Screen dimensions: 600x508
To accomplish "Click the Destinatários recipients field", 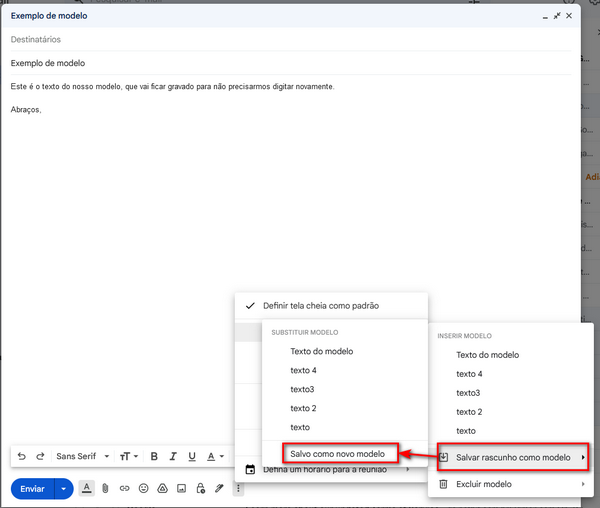I will (291, 39).
